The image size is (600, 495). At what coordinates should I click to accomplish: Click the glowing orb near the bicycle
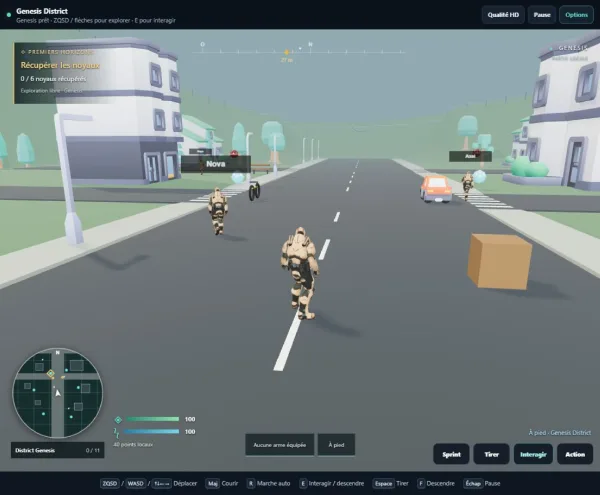(238, 178)
